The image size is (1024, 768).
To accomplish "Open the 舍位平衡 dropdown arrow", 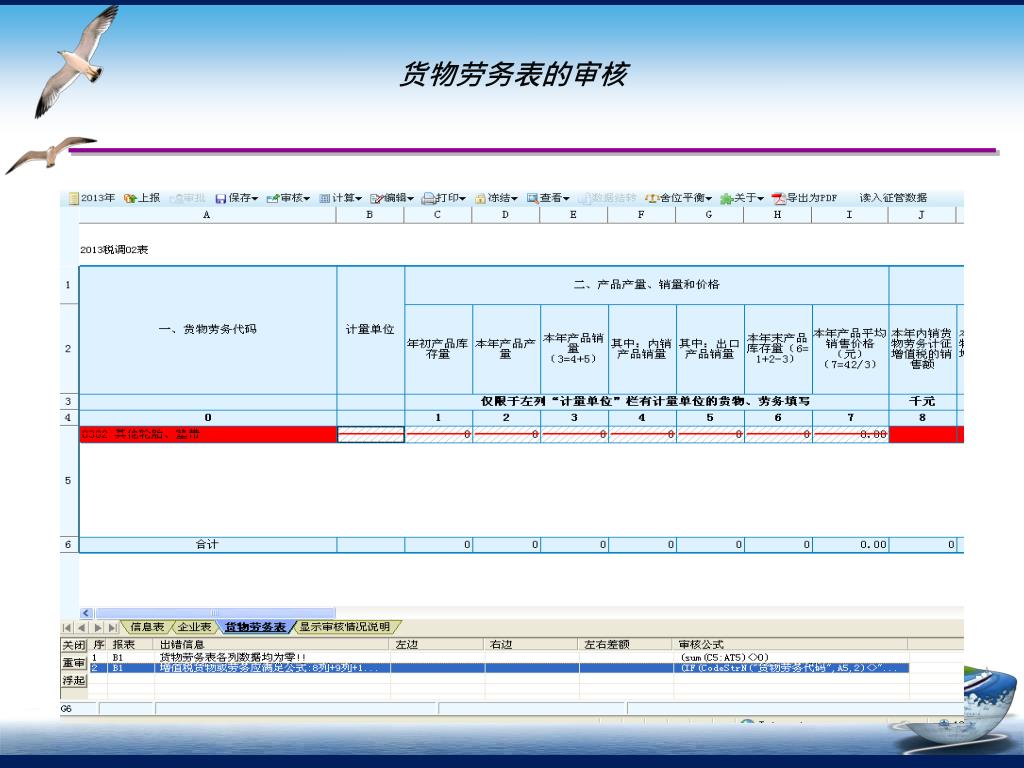I will click(709, 199).
